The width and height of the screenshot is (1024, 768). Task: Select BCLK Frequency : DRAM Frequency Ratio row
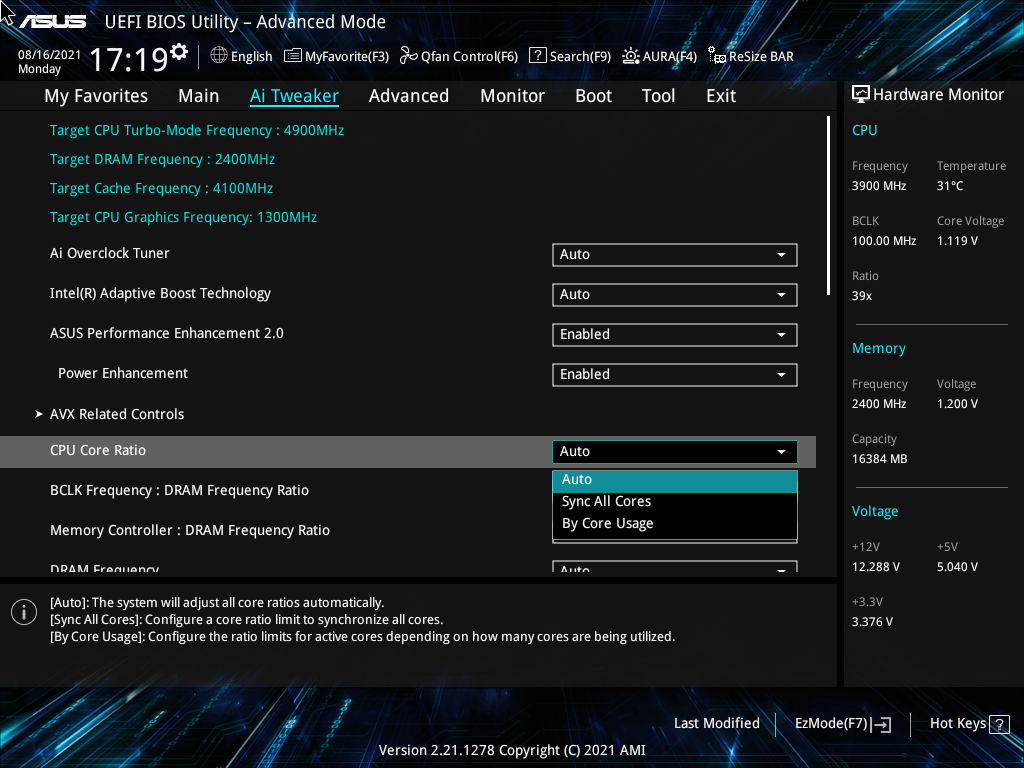180,490
